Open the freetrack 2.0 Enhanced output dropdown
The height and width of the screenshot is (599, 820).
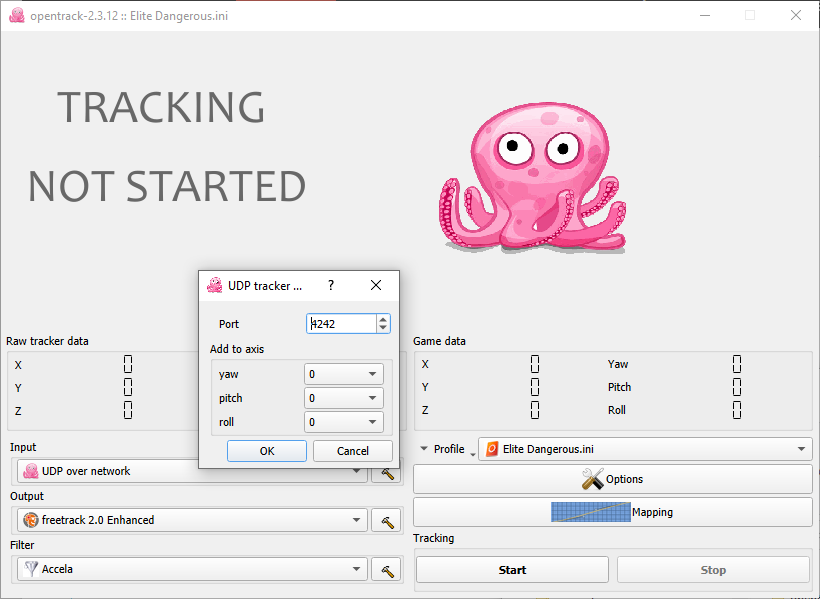(x=192, y=520)
